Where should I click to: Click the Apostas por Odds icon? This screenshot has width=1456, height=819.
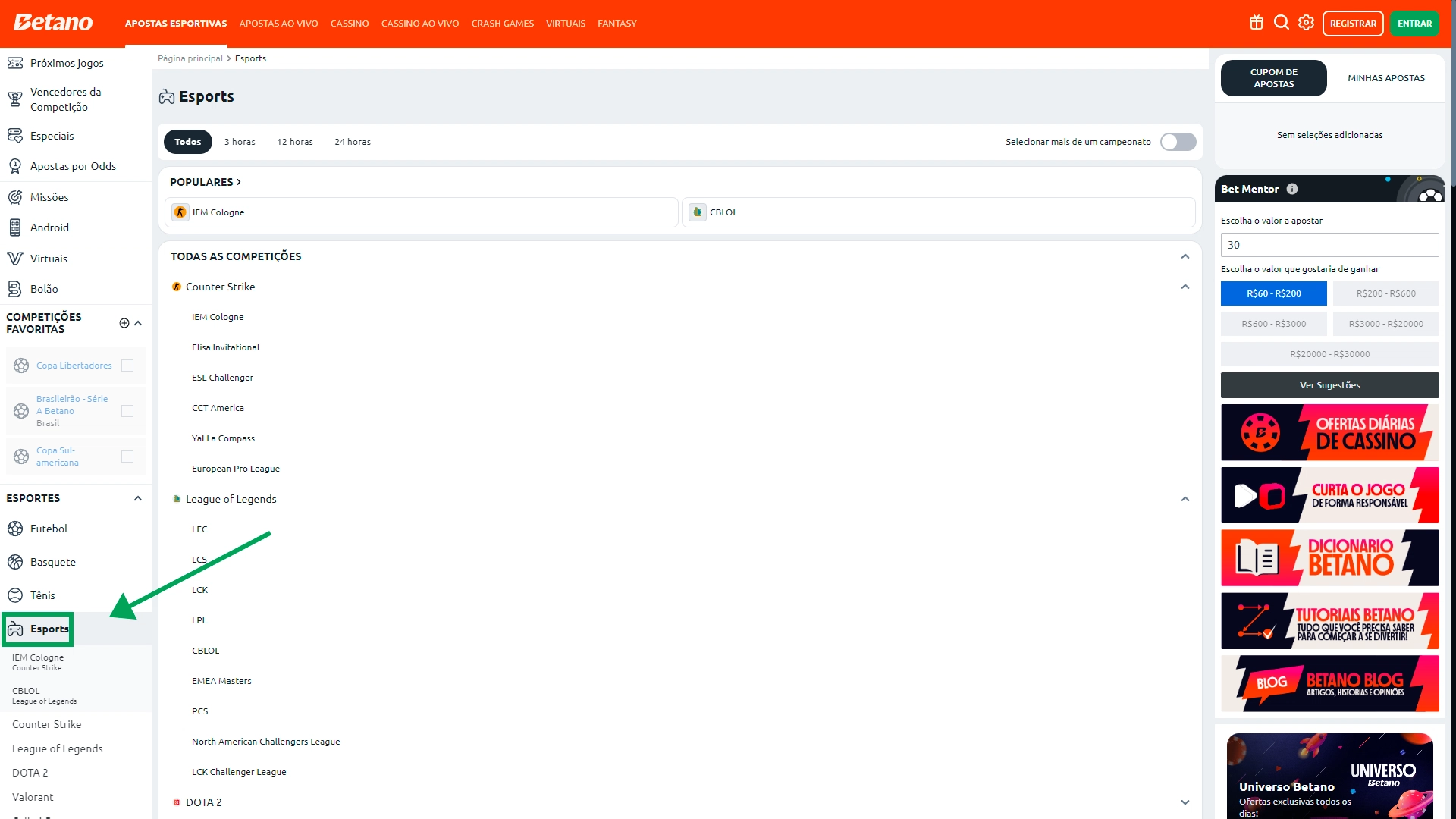(x=15, y=166)
